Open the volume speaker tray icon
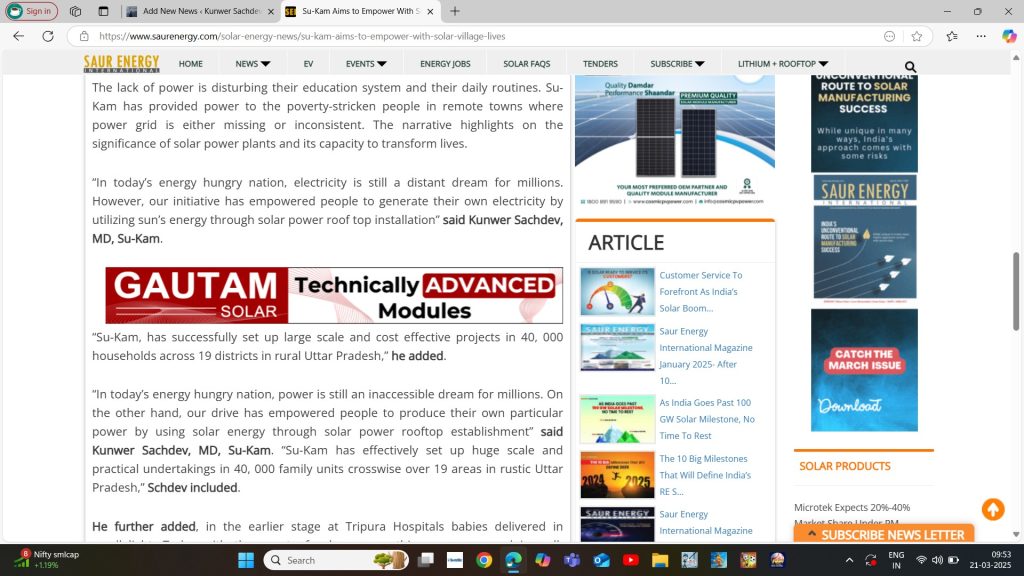This screenshot has width=1024, height=576. 937,560
